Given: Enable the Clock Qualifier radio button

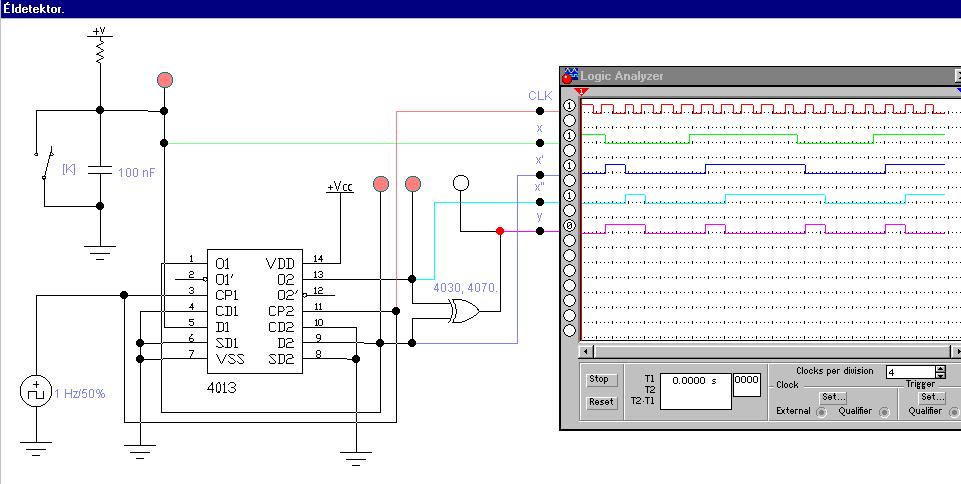Looking at the screenshot, I should click(884, 412).
